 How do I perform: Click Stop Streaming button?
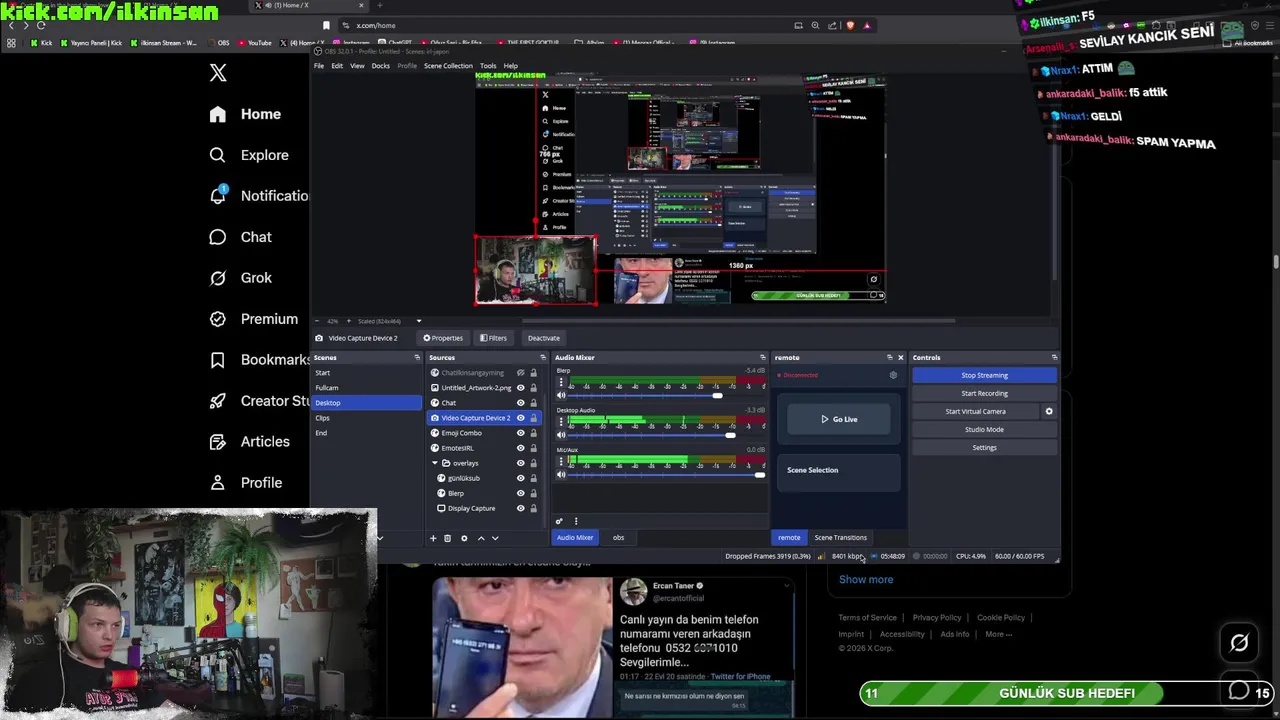984,375
